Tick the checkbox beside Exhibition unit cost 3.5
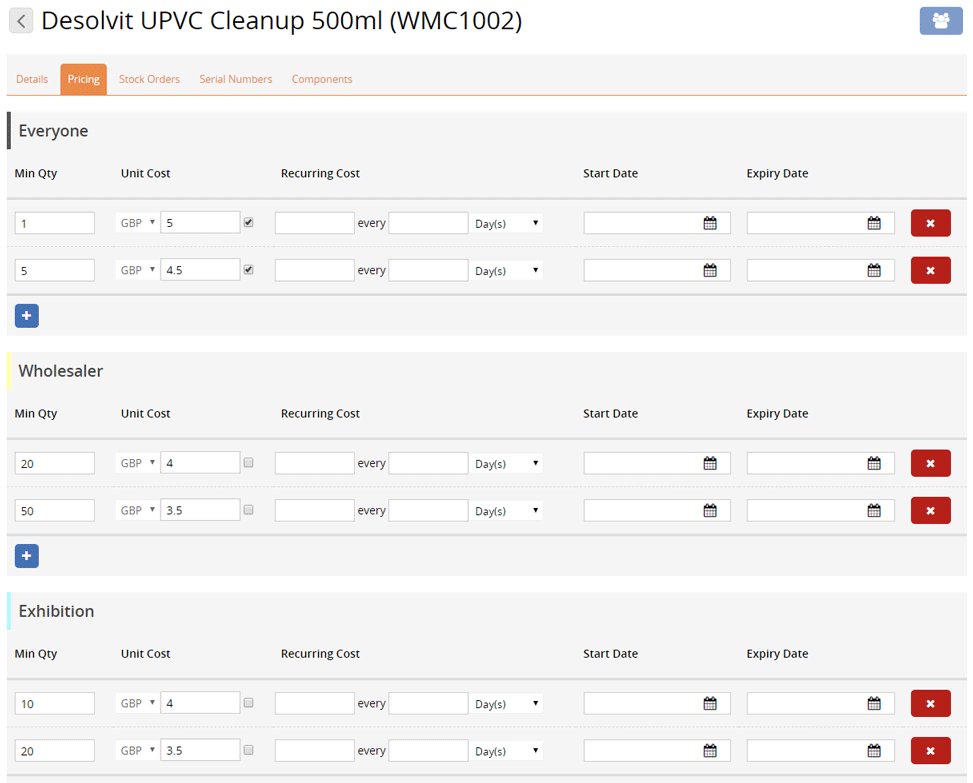Viewport: 973px width, 783px height. pos(249,749)
